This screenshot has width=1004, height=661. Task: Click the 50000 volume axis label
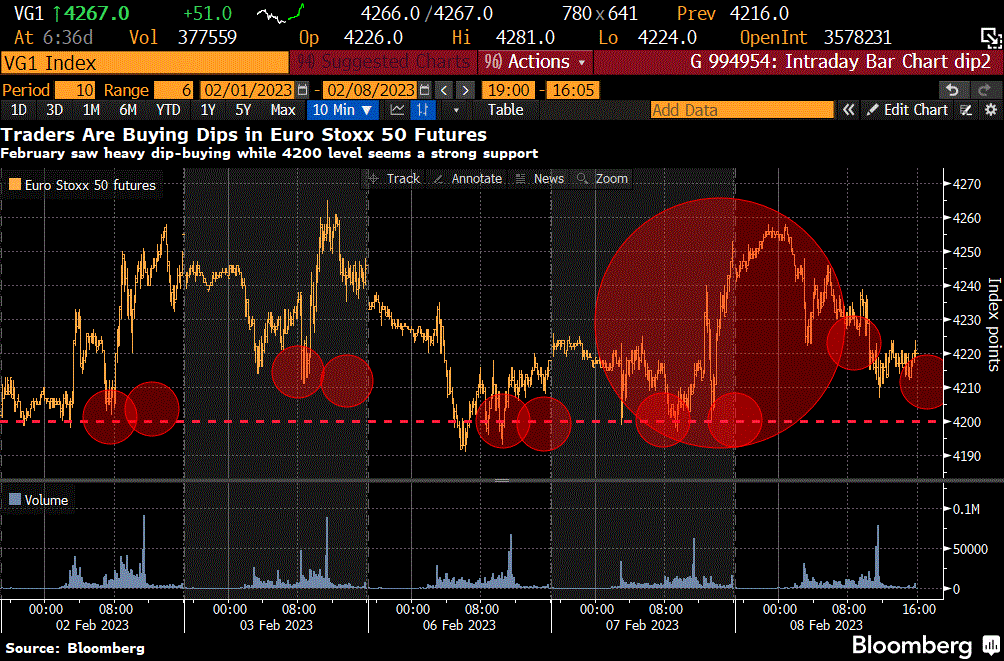point(971,550)
